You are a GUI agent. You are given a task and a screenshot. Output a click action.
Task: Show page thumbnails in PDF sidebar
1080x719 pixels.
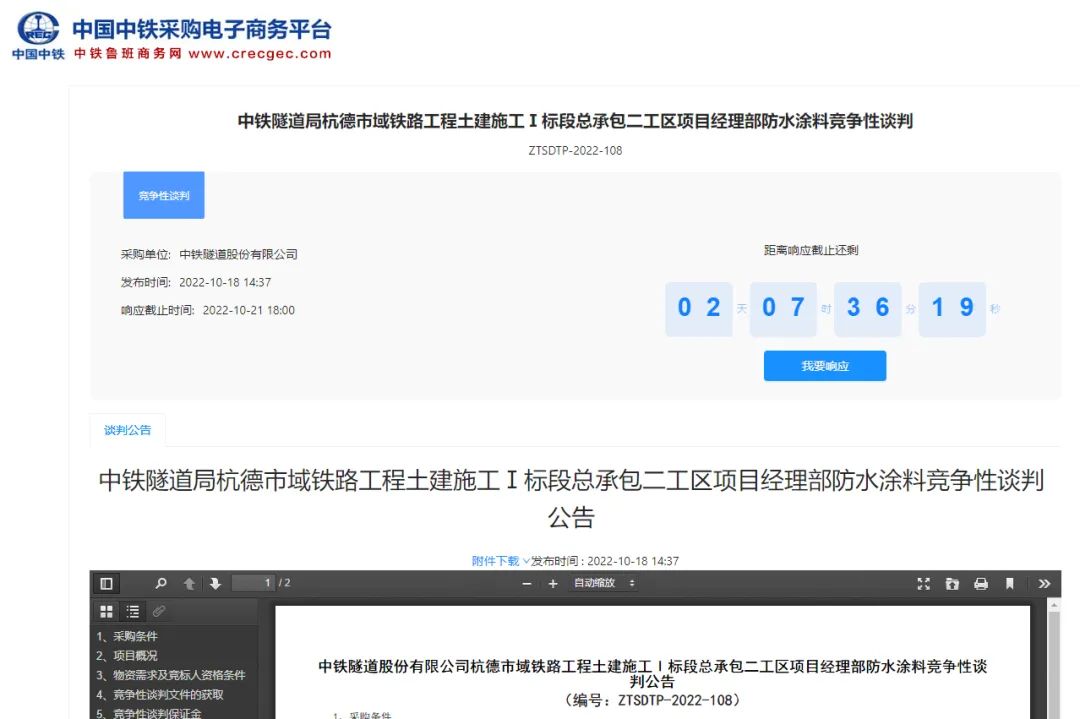[x=107, y=611]
